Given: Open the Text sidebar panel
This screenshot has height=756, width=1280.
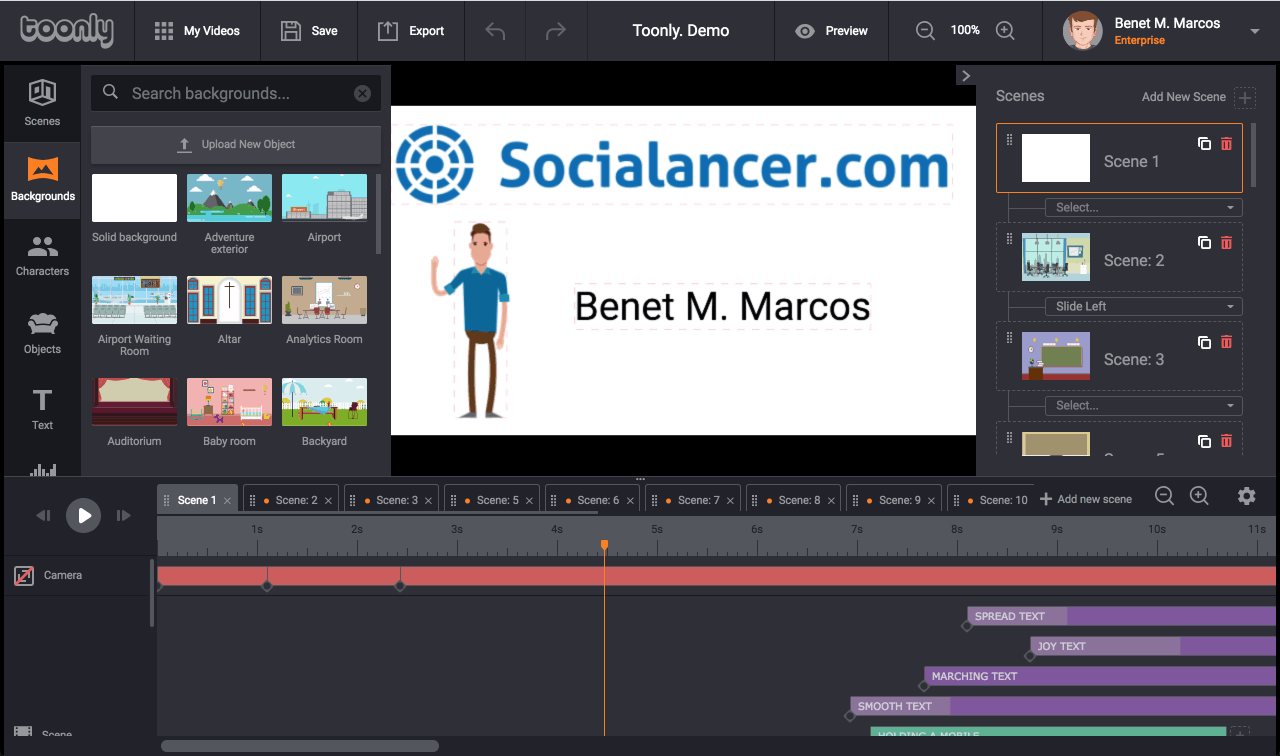Looking at the screenshot, I should point(42,410).
